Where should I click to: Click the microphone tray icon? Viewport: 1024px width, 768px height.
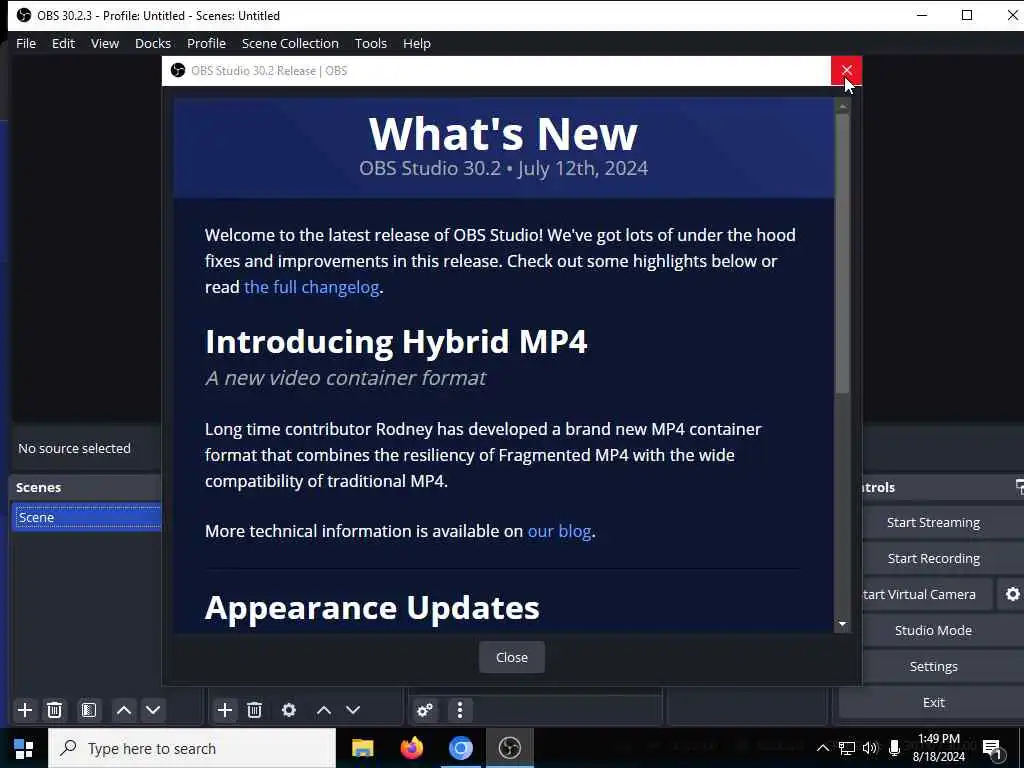(x=894, y=748)
